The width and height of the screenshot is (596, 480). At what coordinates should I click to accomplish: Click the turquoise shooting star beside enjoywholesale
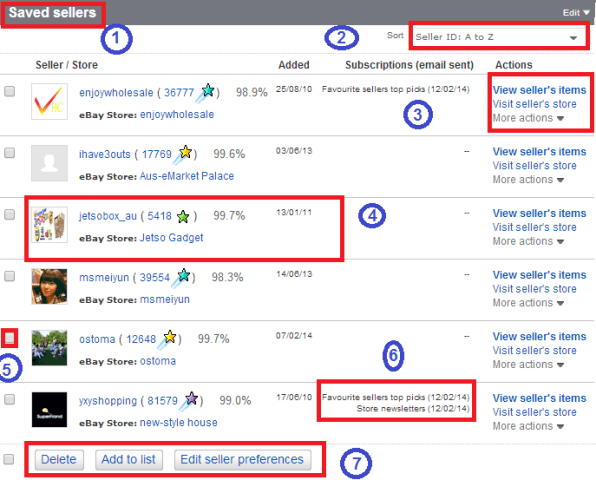click(206, 93)
